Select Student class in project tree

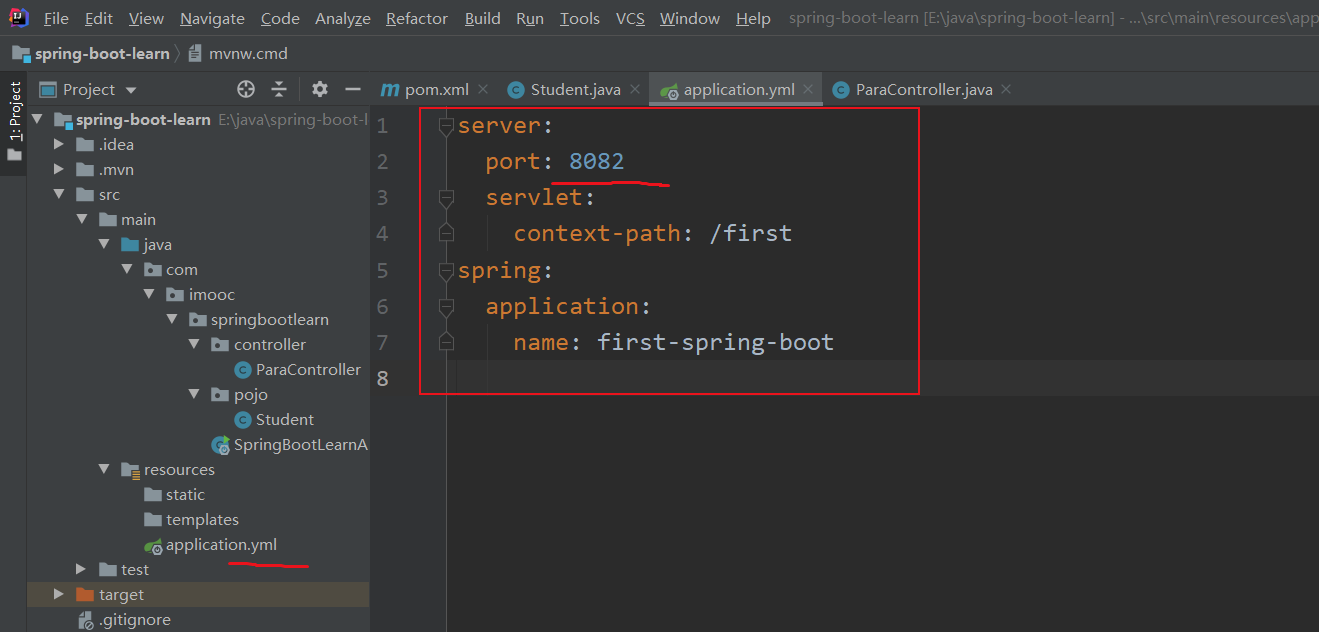coord(275,419)
